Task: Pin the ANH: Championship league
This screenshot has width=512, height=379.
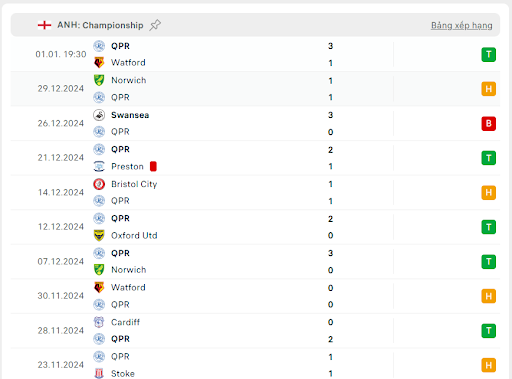Action: tap(155, 25)
